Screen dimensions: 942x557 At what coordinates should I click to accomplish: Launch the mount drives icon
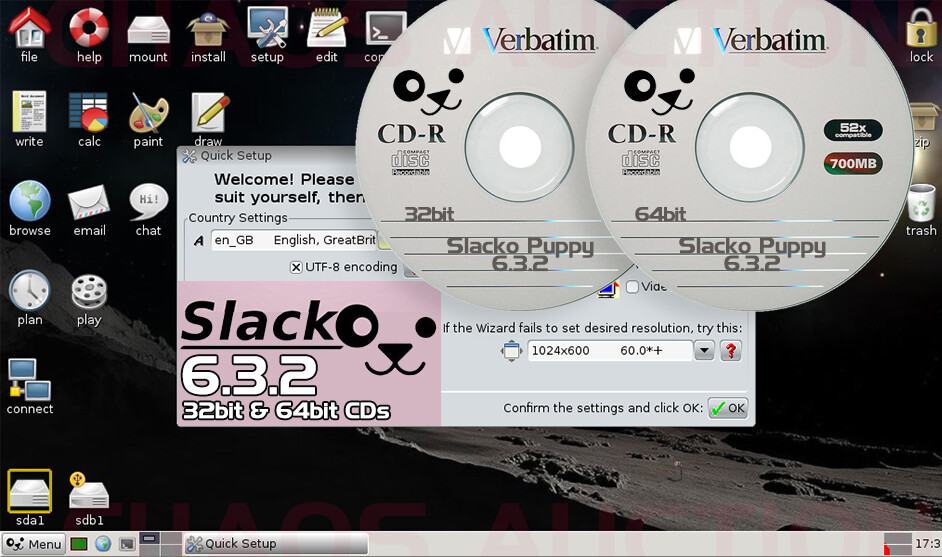(x=148, y=30)
